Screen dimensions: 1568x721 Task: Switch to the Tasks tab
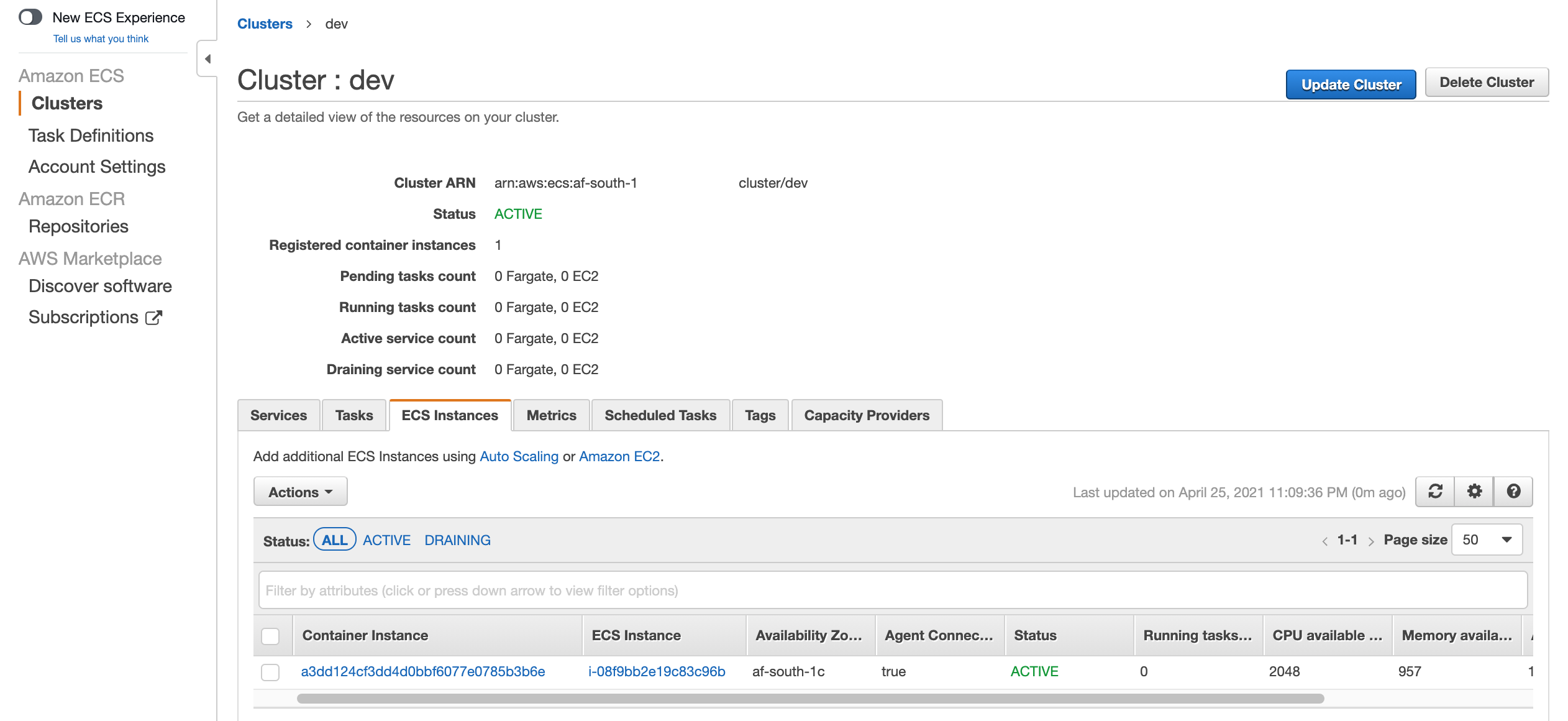click(x=354, y=415)
